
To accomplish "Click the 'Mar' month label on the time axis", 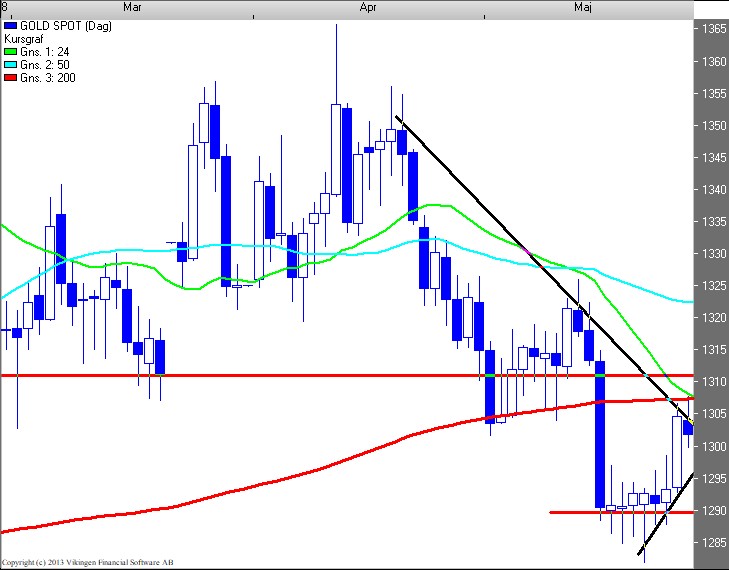I will coord(133,7).
